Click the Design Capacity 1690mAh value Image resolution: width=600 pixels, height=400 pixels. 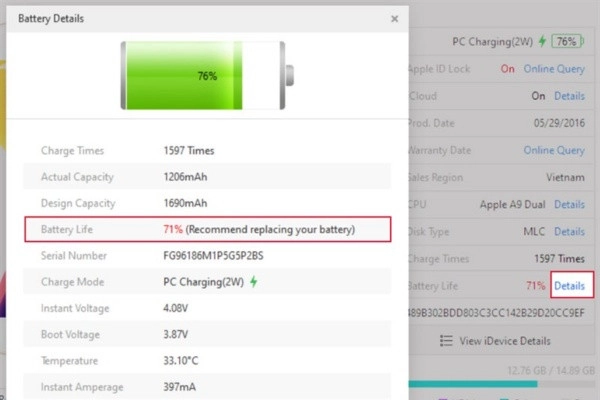[x=187, y=203]
